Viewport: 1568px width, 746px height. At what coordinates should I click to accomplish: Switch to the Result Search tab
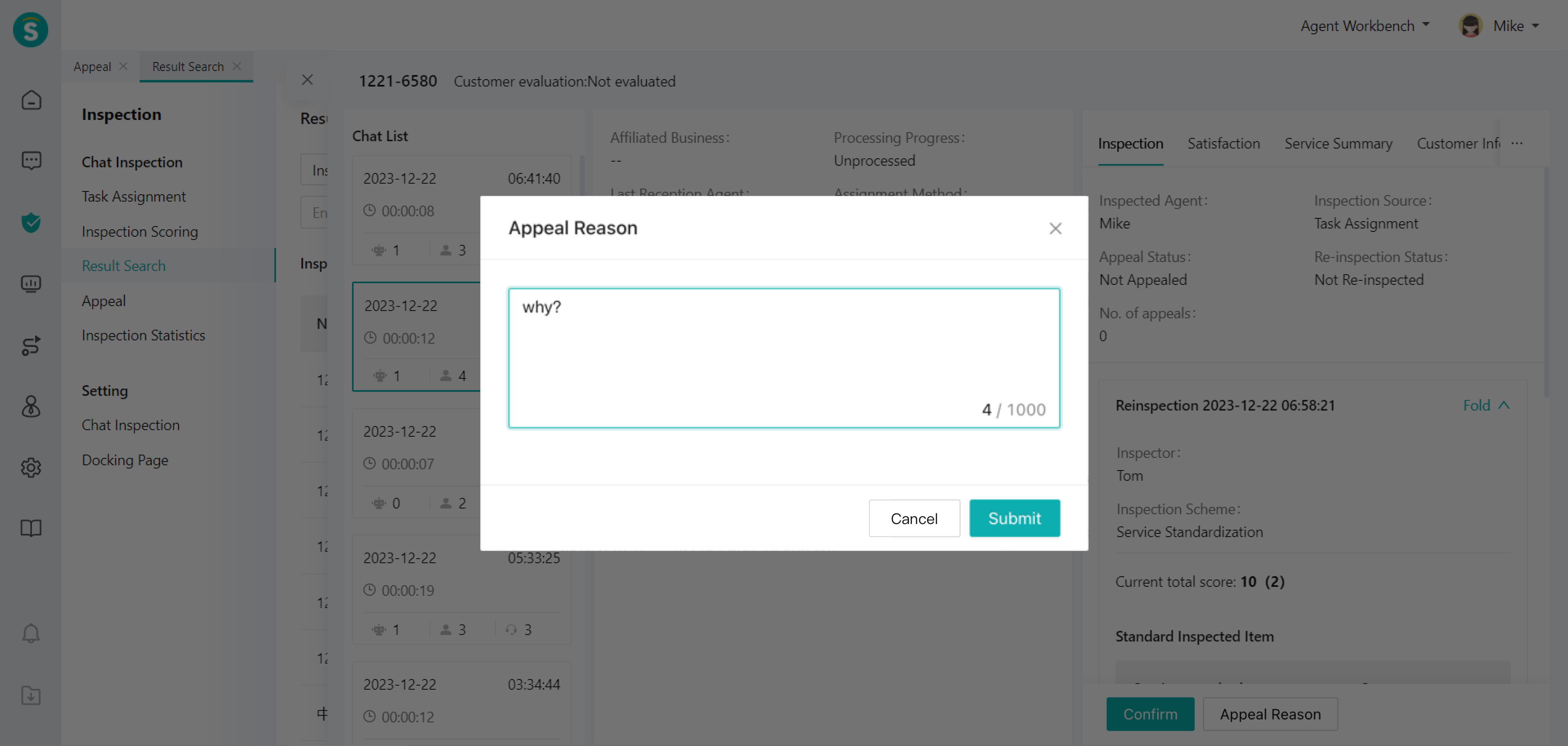tap(187, 67)
